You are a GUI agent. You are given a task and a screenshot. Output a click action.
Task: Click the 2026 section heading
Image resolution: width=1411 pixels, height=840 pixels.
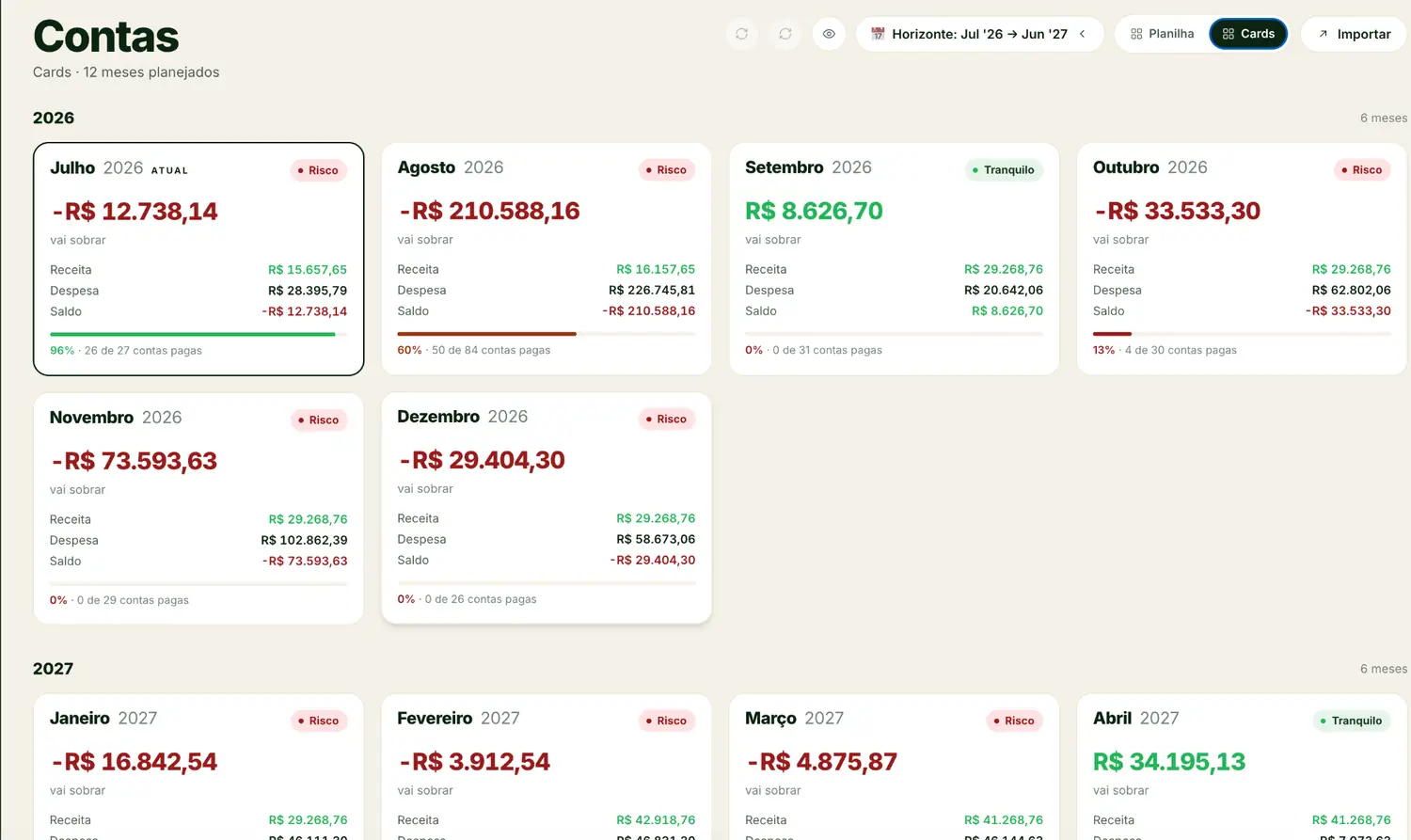[x=54, y=118]
